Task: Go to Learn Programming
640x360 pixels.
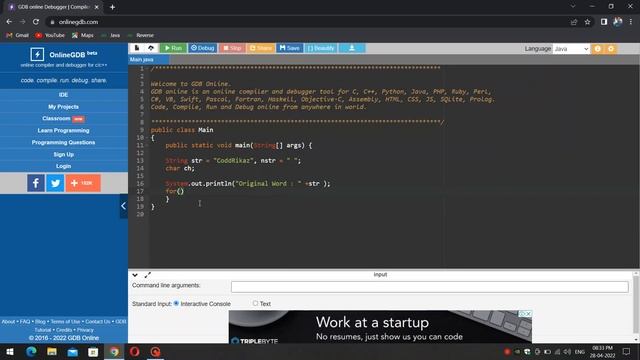Action: click(63, 131)
